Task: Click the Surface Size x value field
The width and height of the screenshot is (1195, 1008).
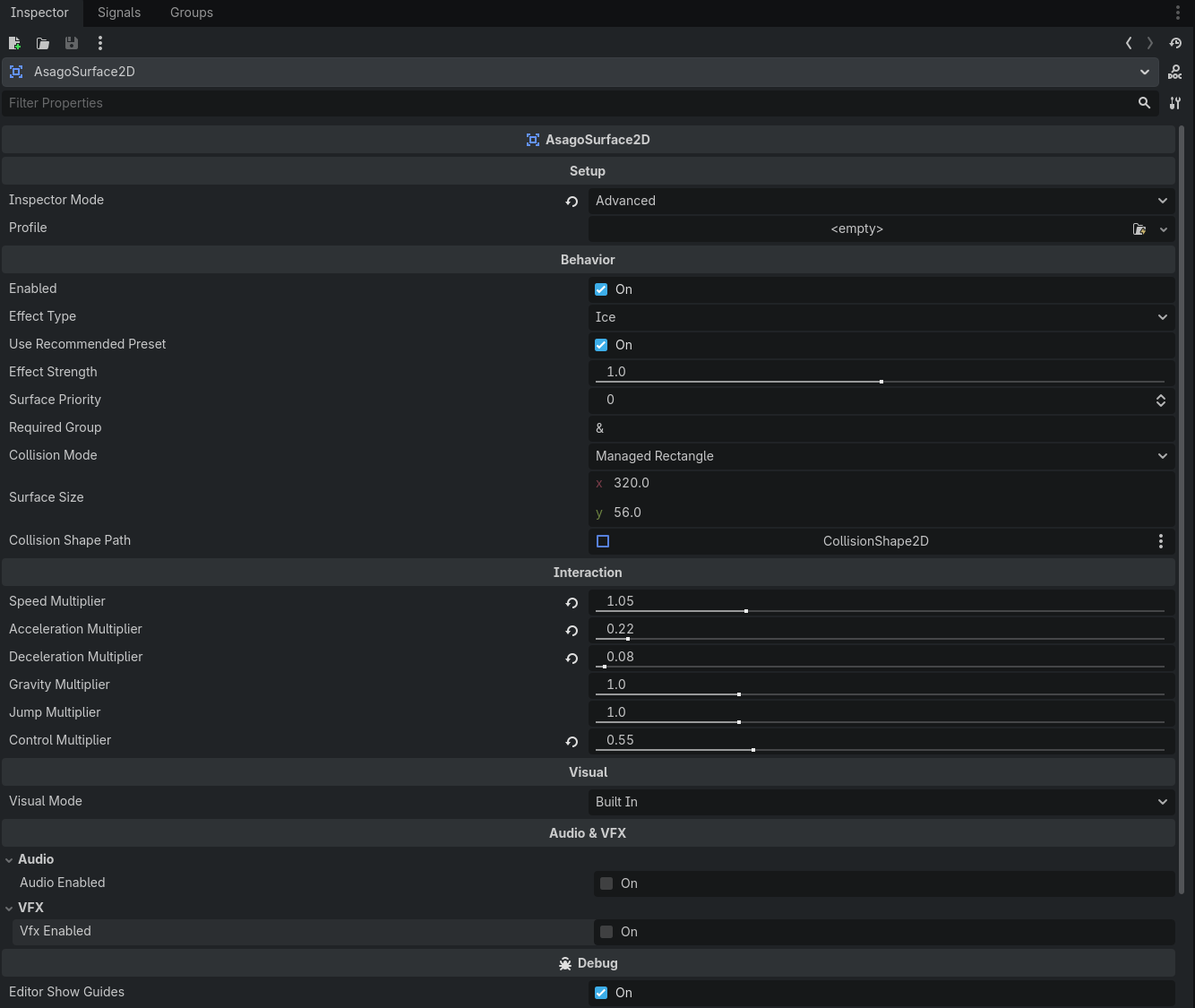Action: pyautogui.click(x=881, y=483)
